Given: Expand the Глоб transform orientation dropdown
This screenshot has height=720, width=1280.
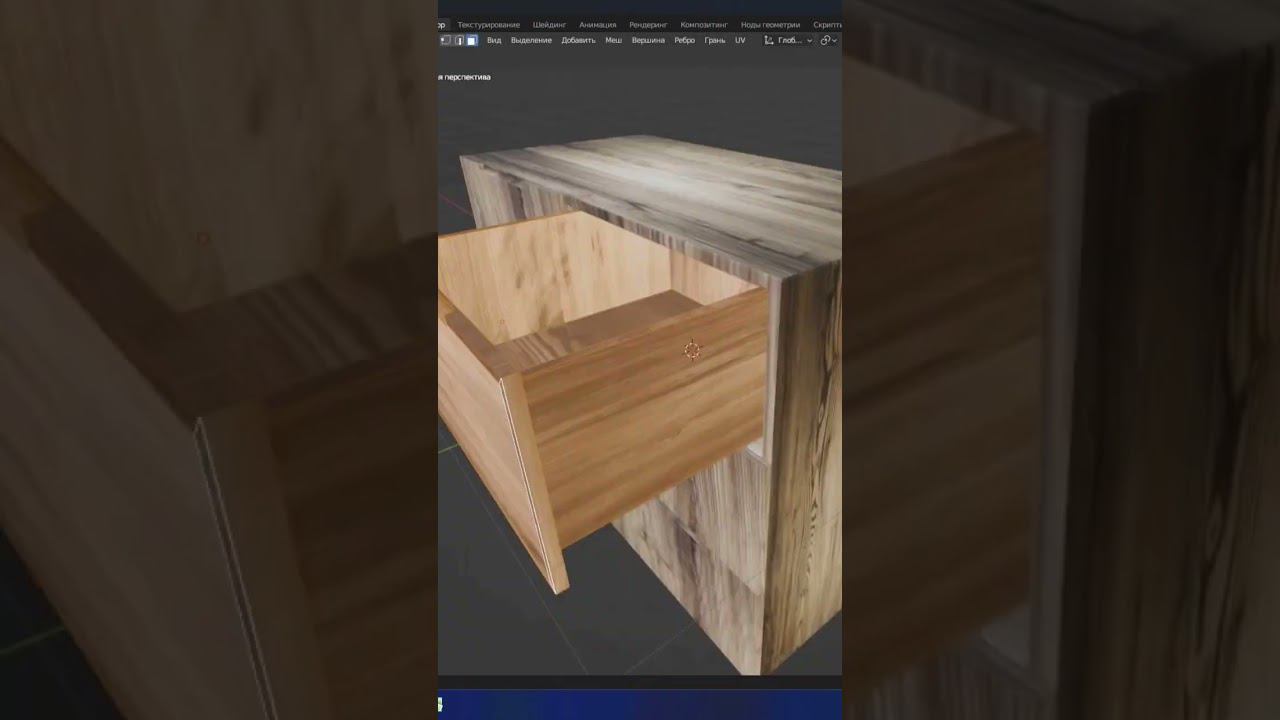Looking at the screenshot, I should point(788,40).
